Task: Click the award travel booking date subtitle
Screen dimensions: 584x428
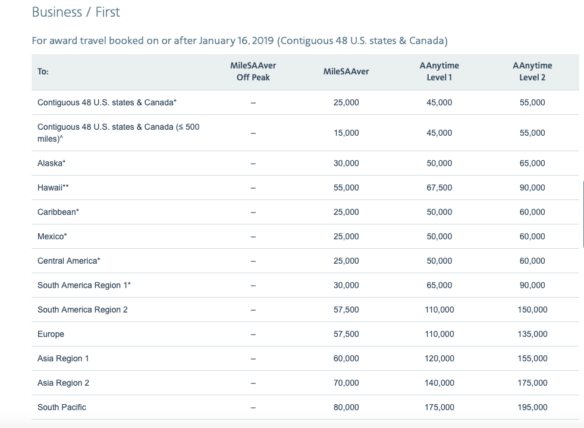Action: [x=239, y=41]
